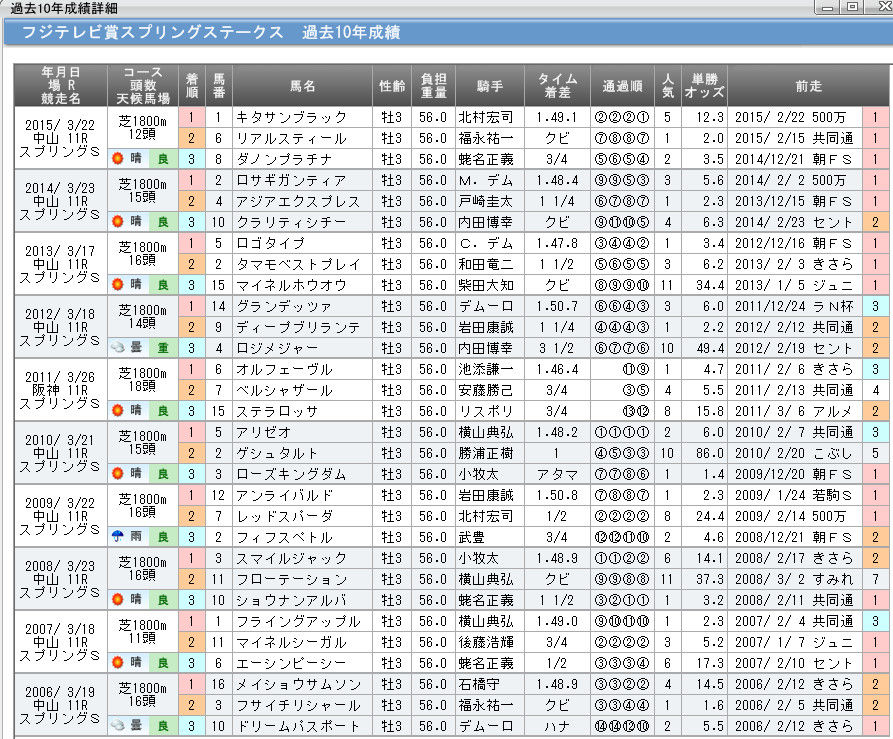
Task: Click the 通過順 column header
Action: pos(622,86)
